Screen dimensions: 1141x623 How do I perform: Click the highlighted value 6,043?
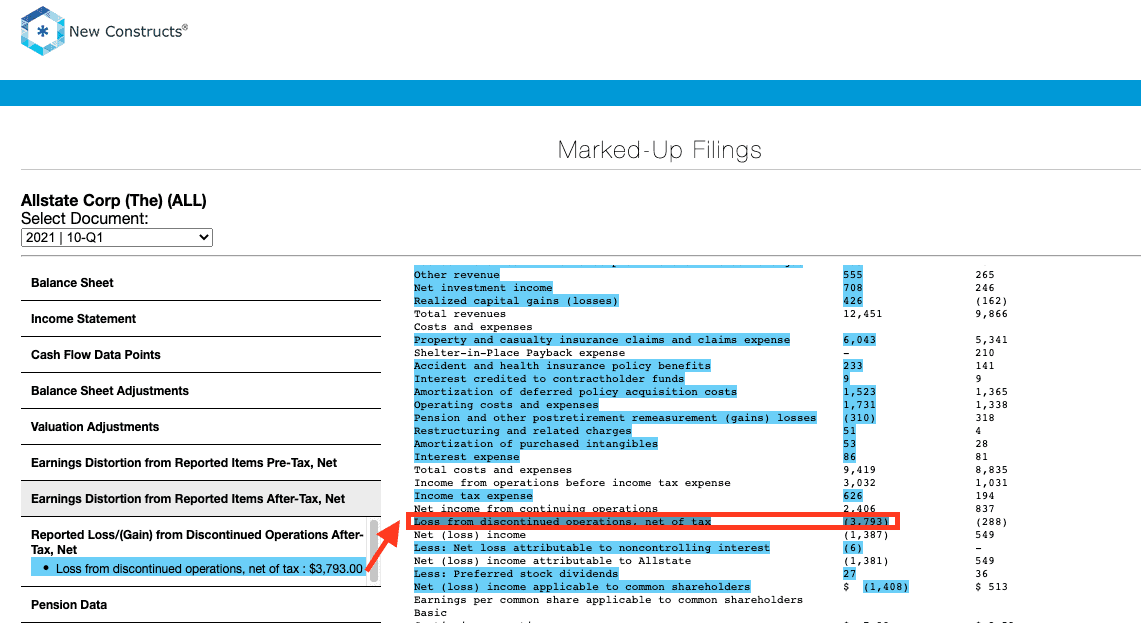click(859, 340)
